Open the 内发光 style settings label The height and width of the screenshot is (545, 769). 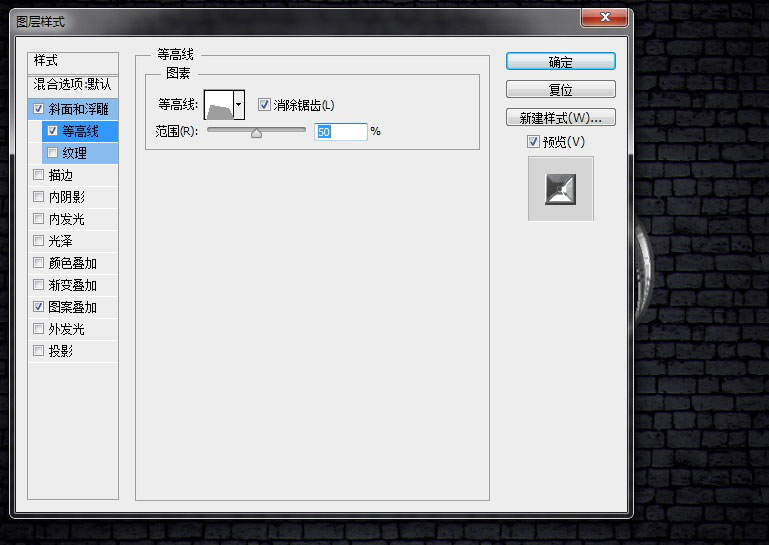coord(67,219)
